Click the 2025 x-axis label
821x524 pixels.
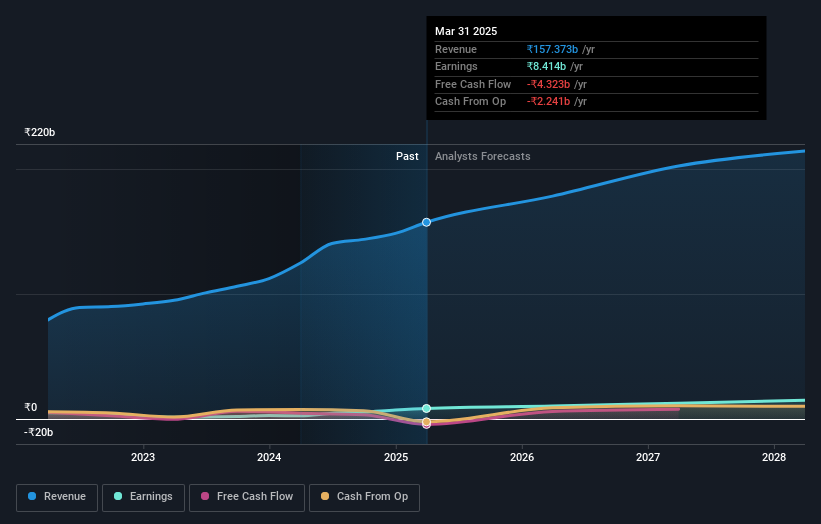click(x=396, y=458)
